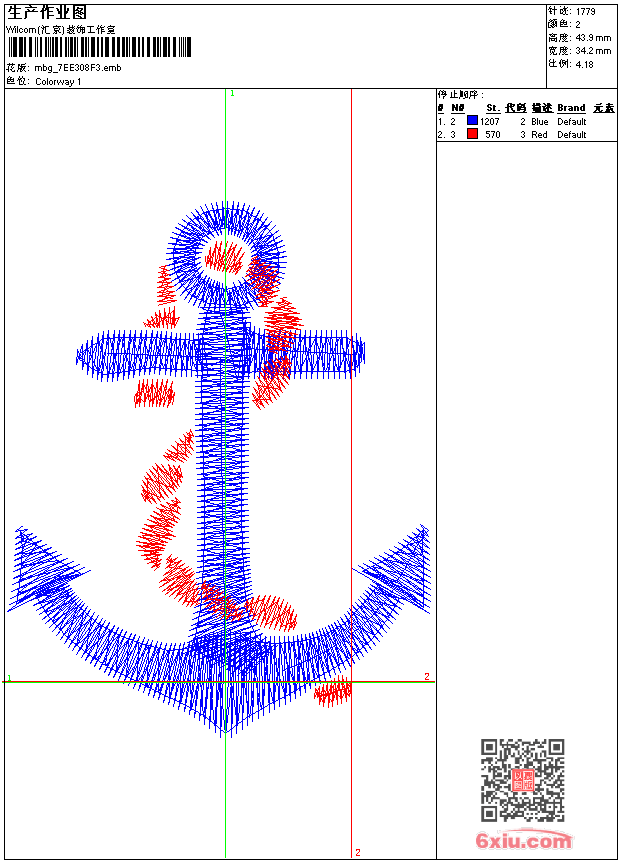Click the file name mbg_7EE308F3.emb
This screenshot has width=620, height=860.
point(77,68)
